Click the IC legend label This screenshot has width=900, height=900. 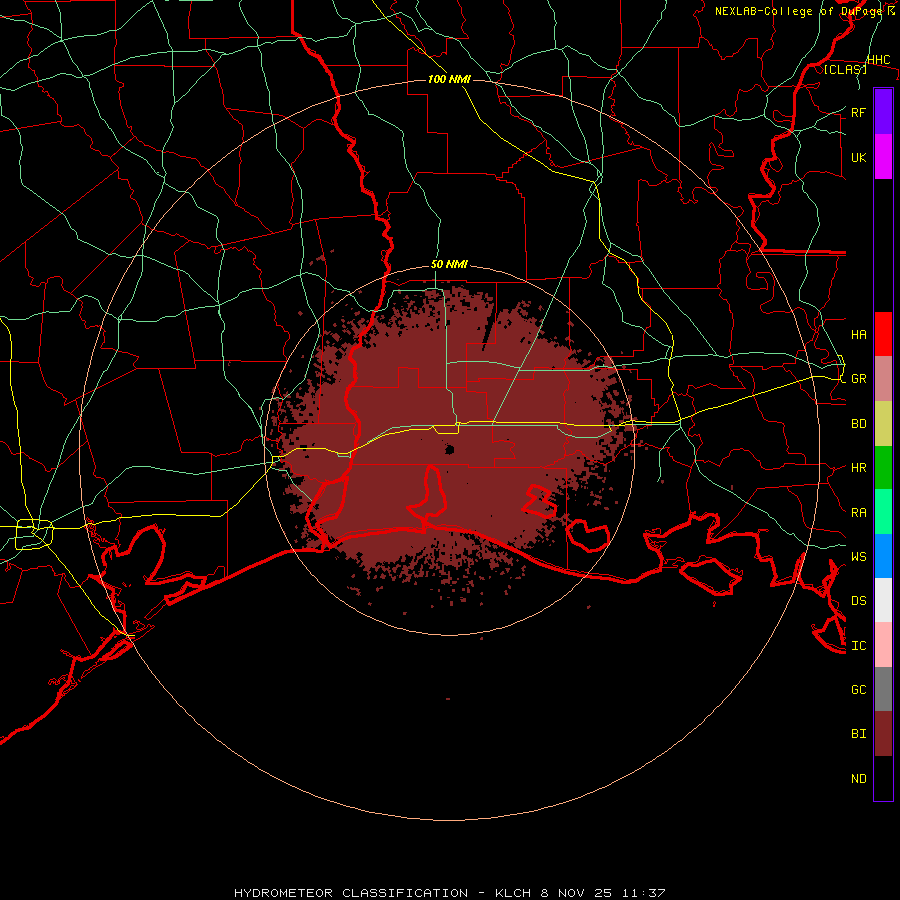[858, 645]
